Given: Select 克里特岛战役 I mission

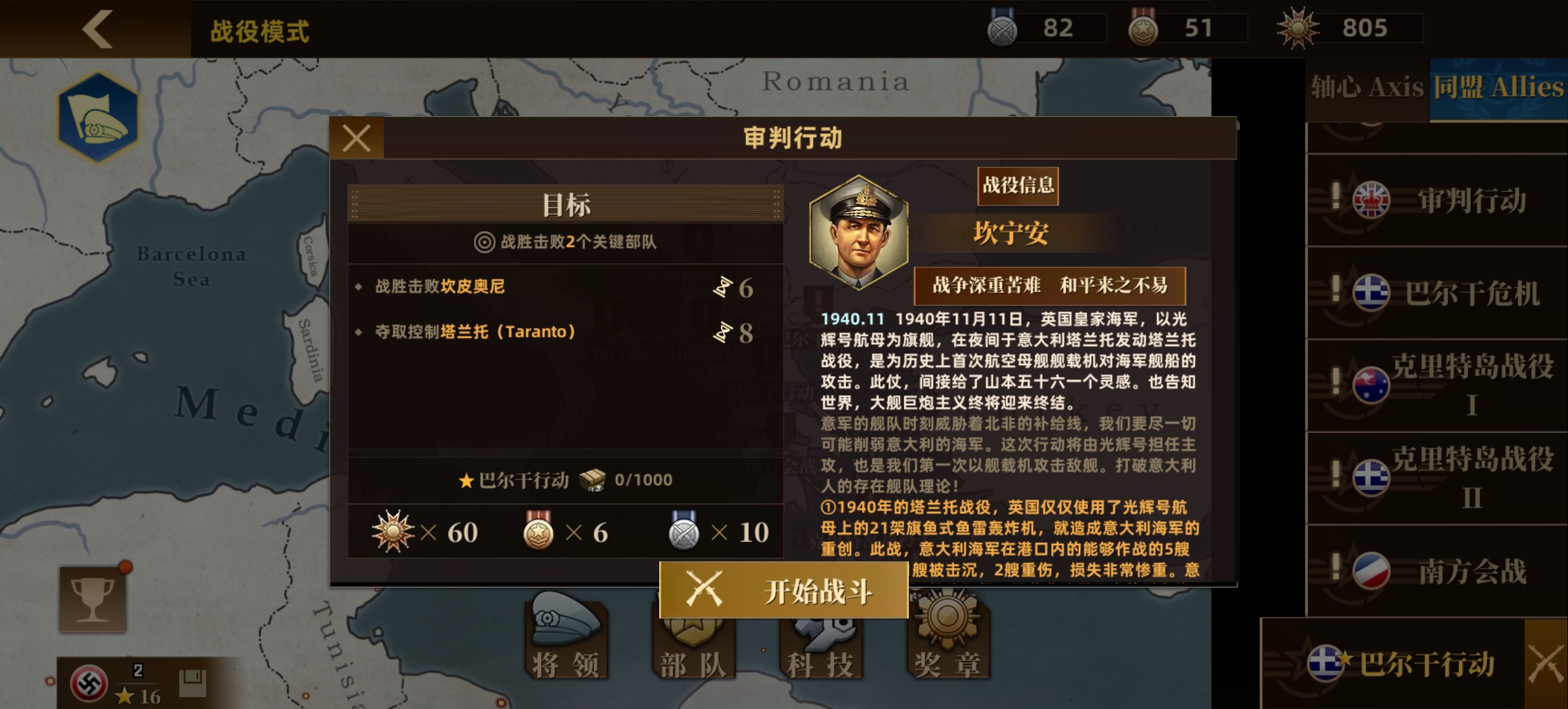Looking at the screenshot, I should [x=1437, y=385].
